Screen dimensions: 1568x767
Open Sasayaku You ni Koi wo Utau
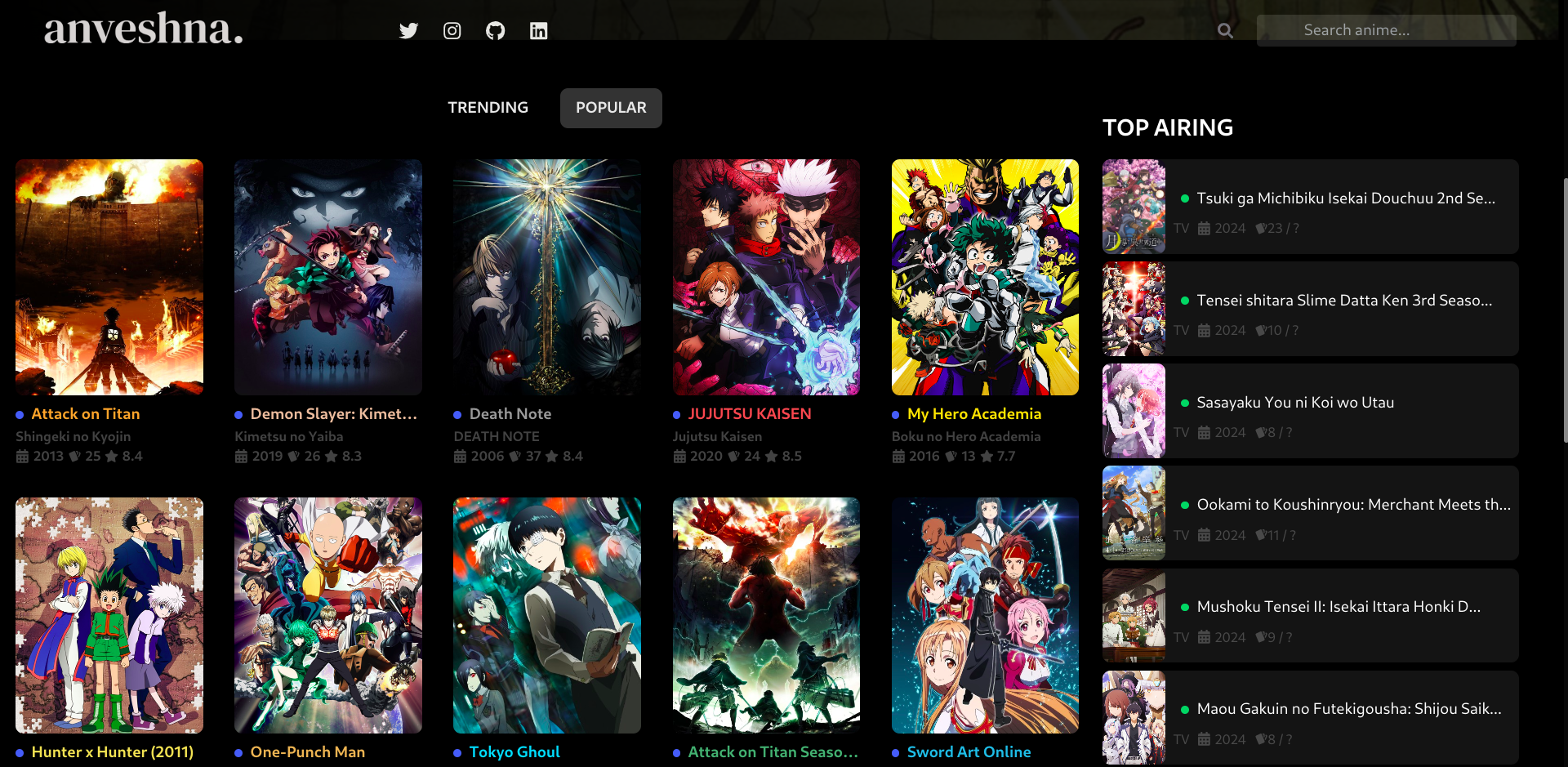[1294, 403]
